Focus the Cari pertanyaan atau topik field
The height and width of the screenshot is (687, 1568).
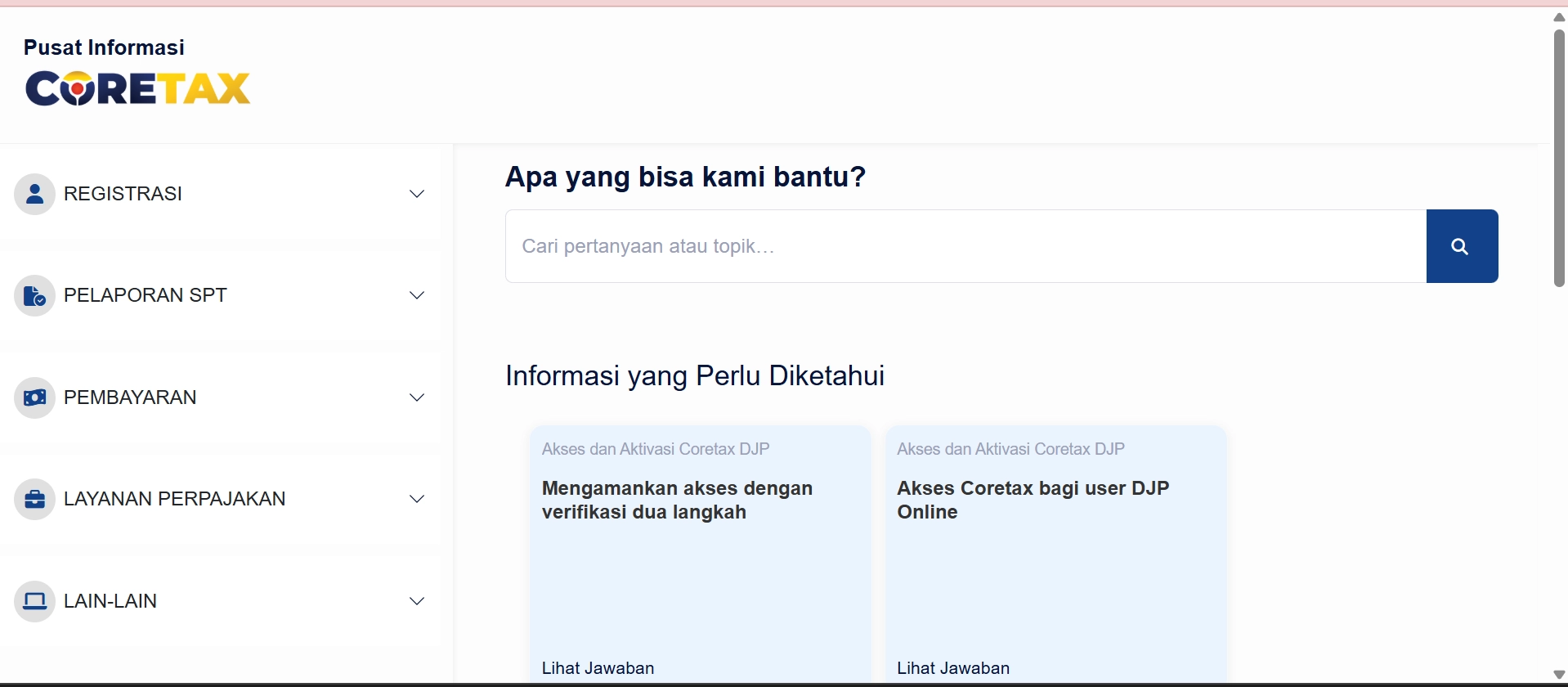pos(965,246)
